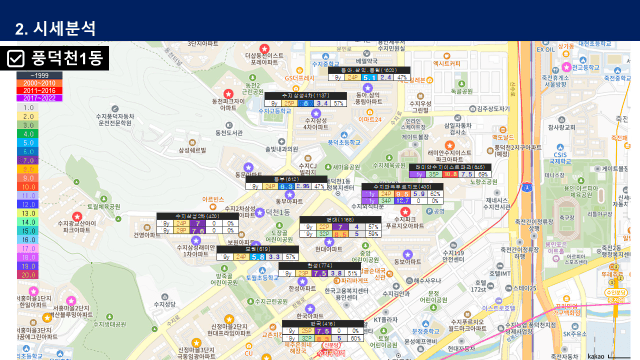Click the 수지119안전센터 label
Screen dimensions: 640x360
tap(454, 256)
